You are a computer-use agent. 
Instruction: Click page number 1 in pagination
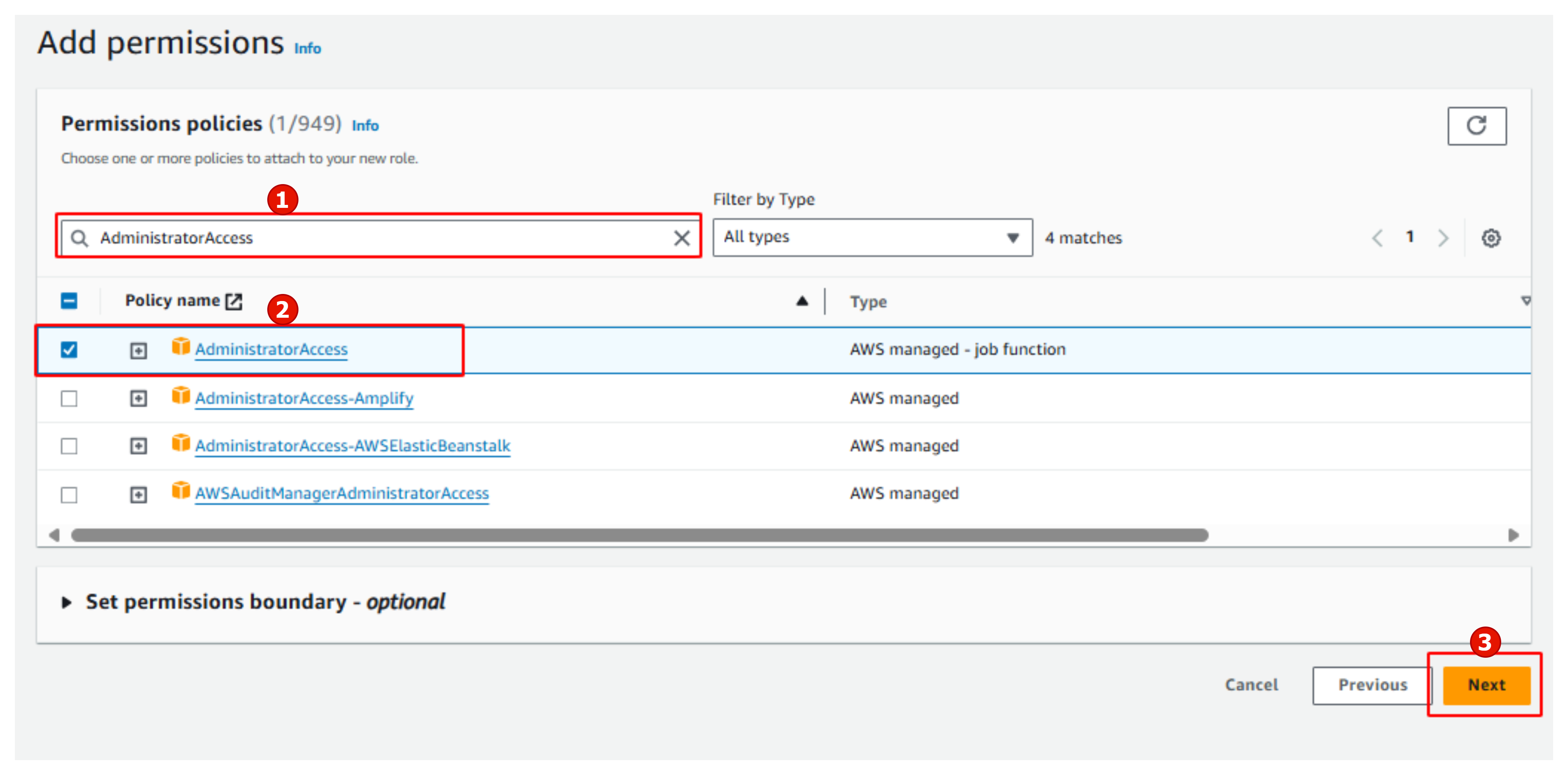click(x=1410, y=237)
